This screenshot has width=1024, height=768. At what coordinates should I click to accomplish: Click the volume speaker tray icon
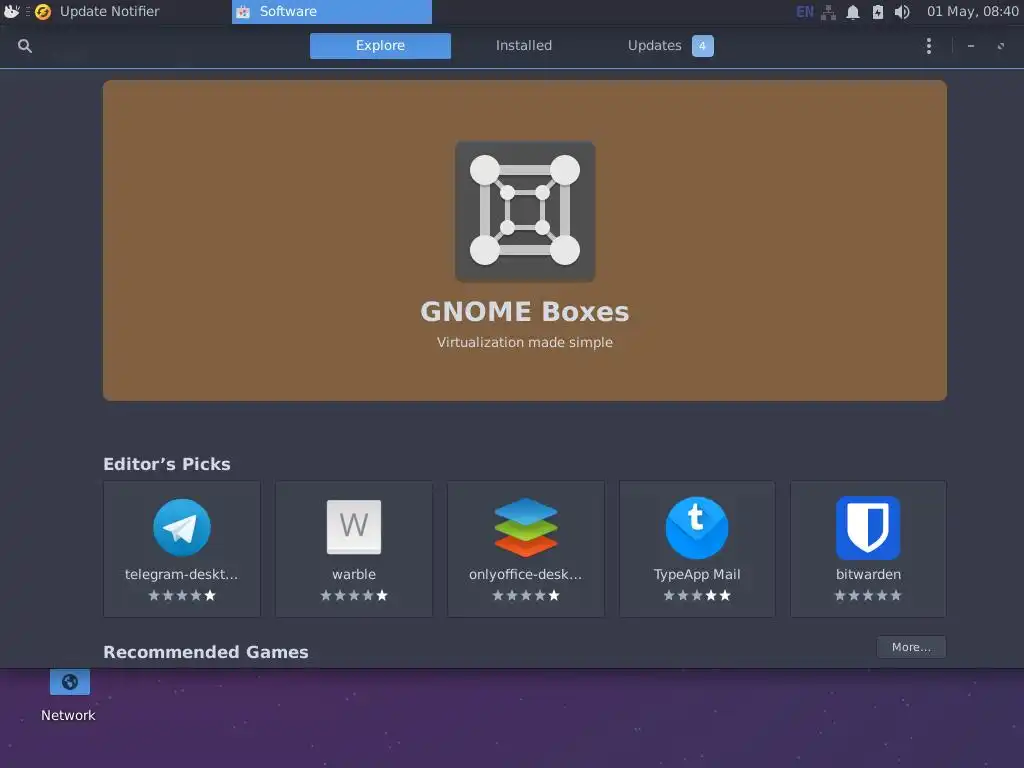[902, 12]
